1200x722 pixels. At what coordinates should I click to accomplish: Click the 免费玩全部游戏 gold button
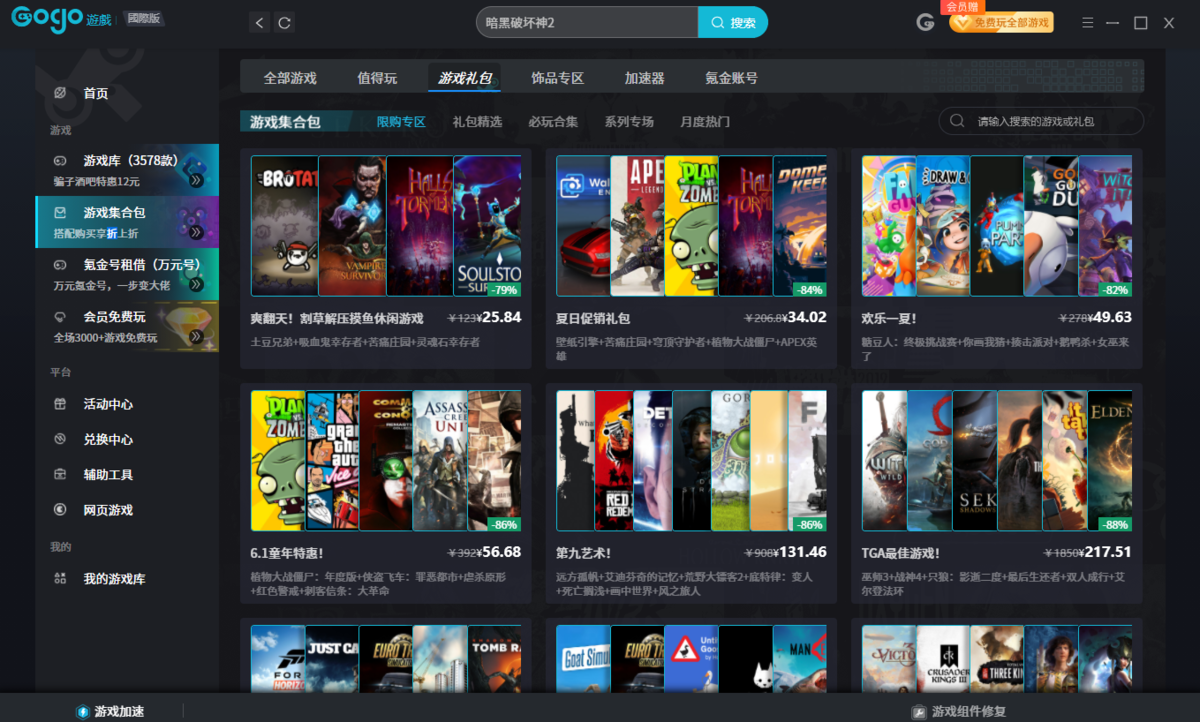1001,22
